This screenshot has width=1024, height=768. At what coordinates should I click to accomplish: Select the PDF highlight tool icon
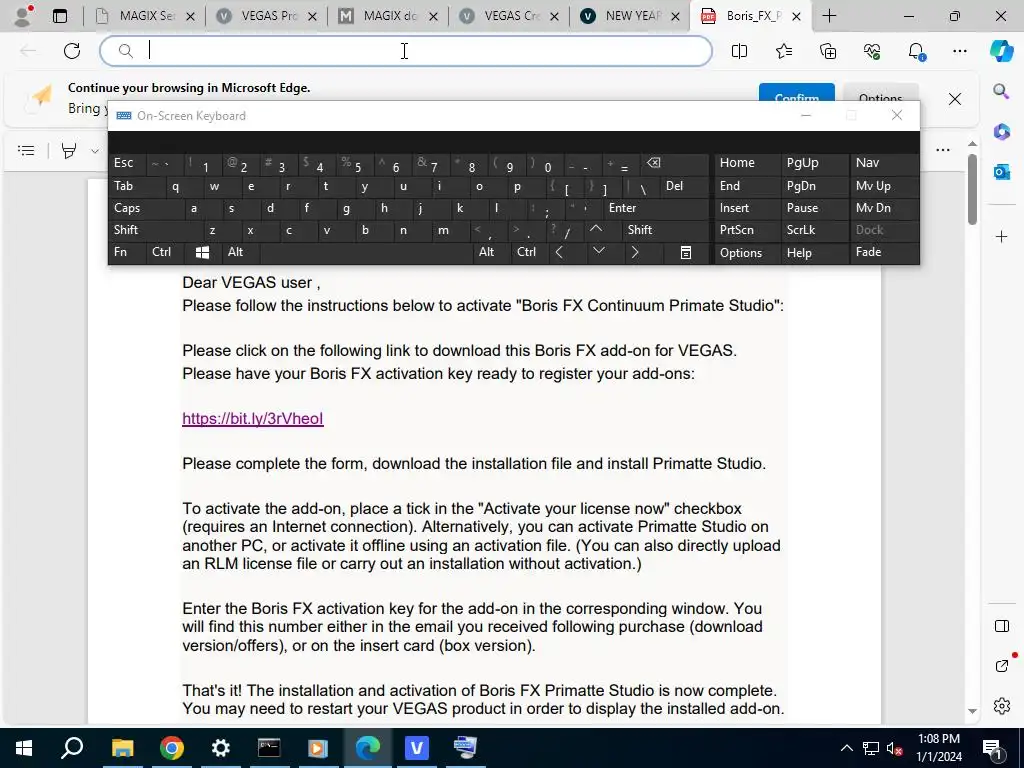pyautogui.click(x=69, y=151)
